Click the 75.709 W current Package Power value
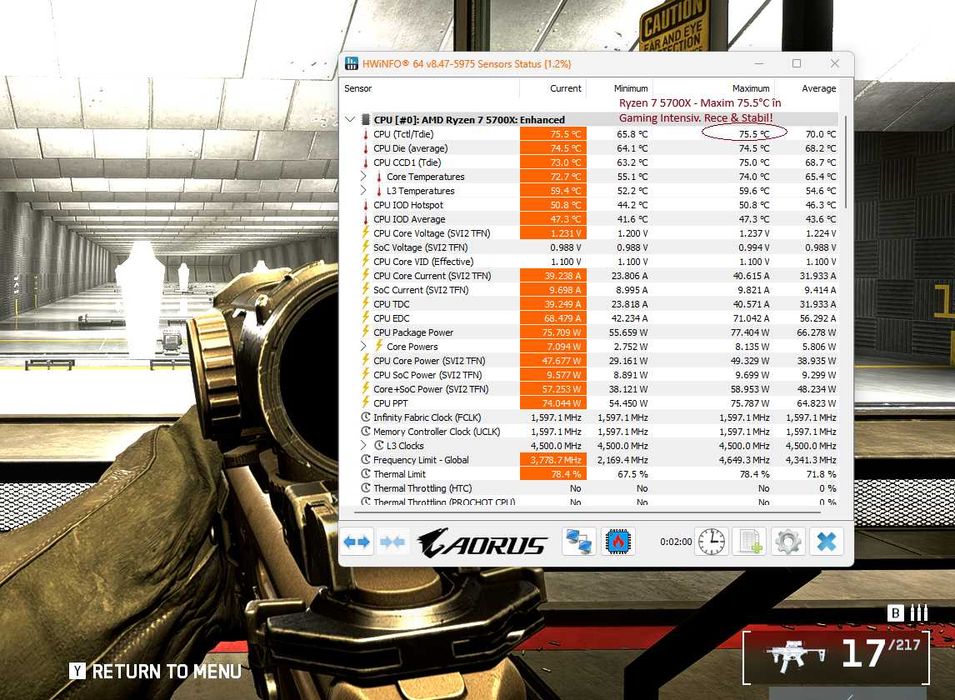 pyautogui.click(x=553, y=332)
